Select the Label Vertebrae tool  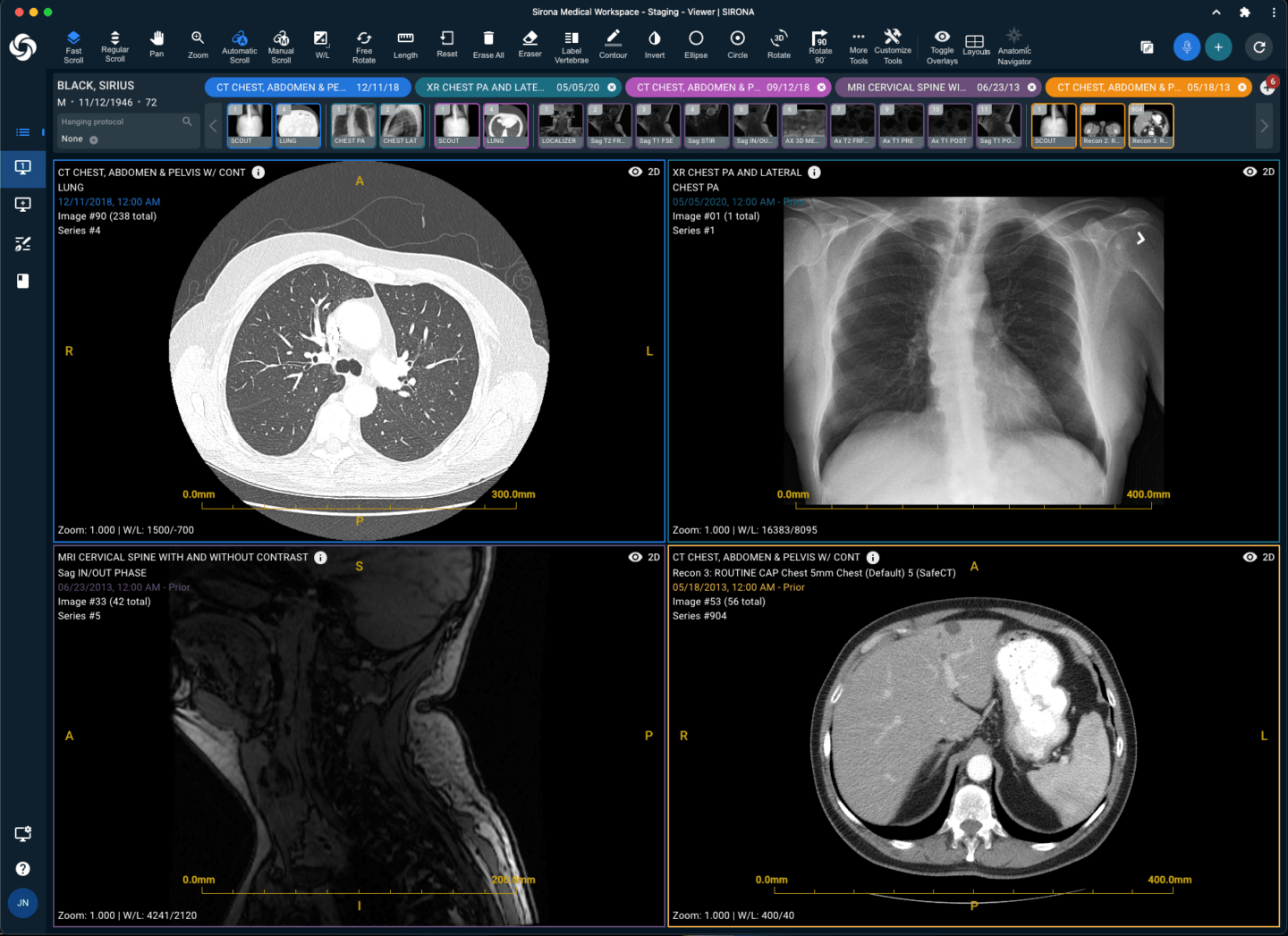tap(572, 46)
